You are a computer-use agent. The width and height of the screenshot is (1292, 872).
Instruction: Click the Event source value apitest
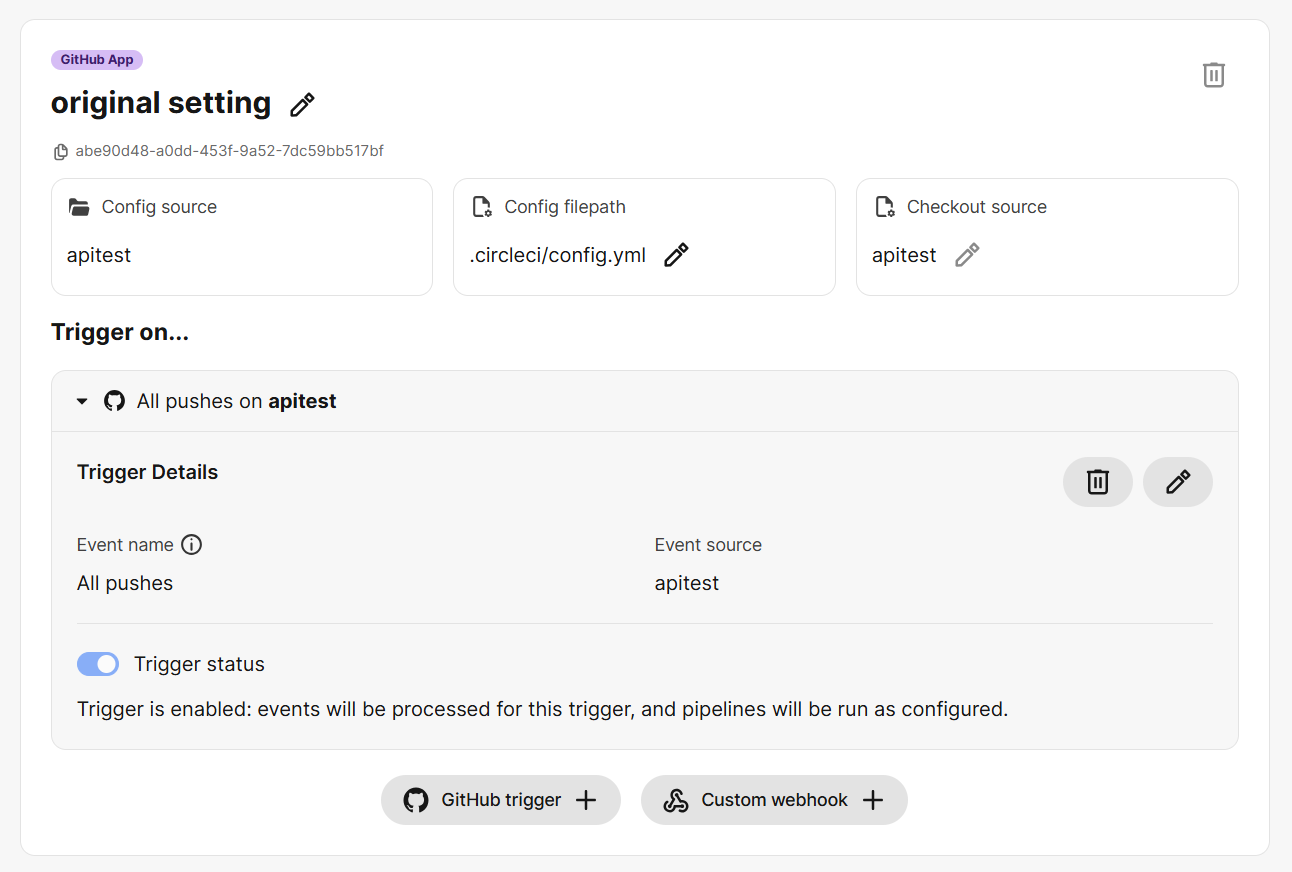pyautogui.click(x=687, y=583)
